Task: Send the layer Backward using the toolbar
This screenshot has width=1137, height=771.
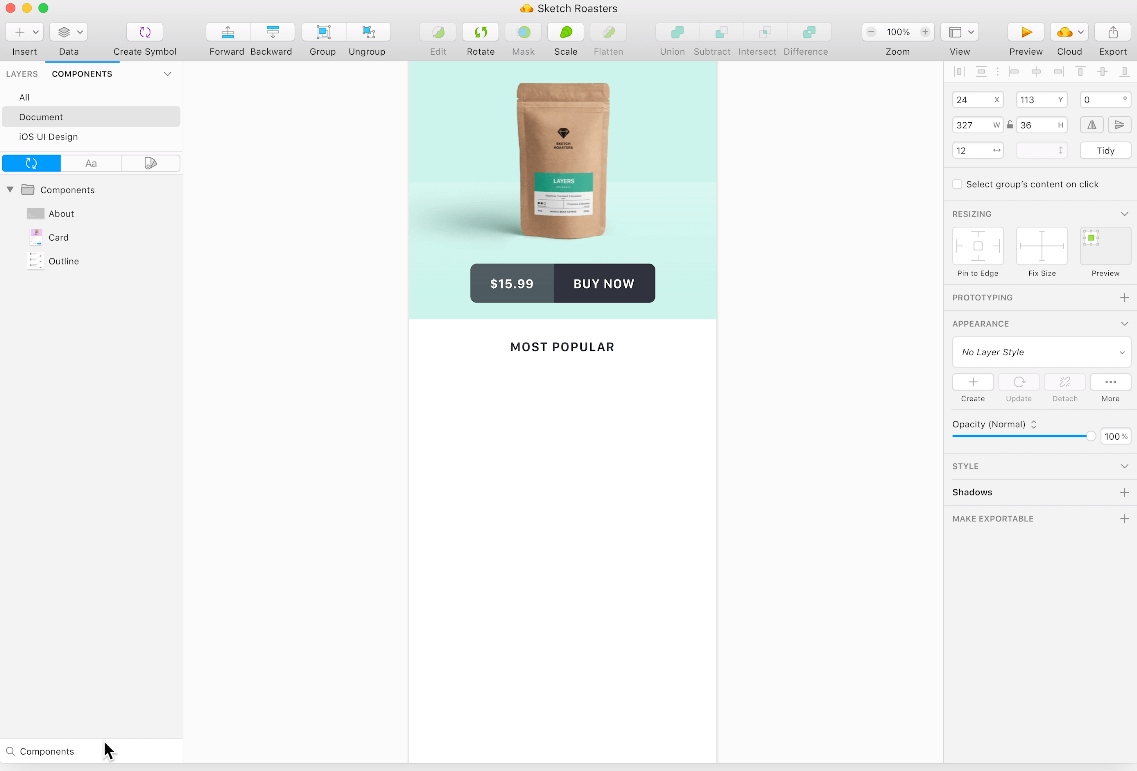Action: point(271,31)
